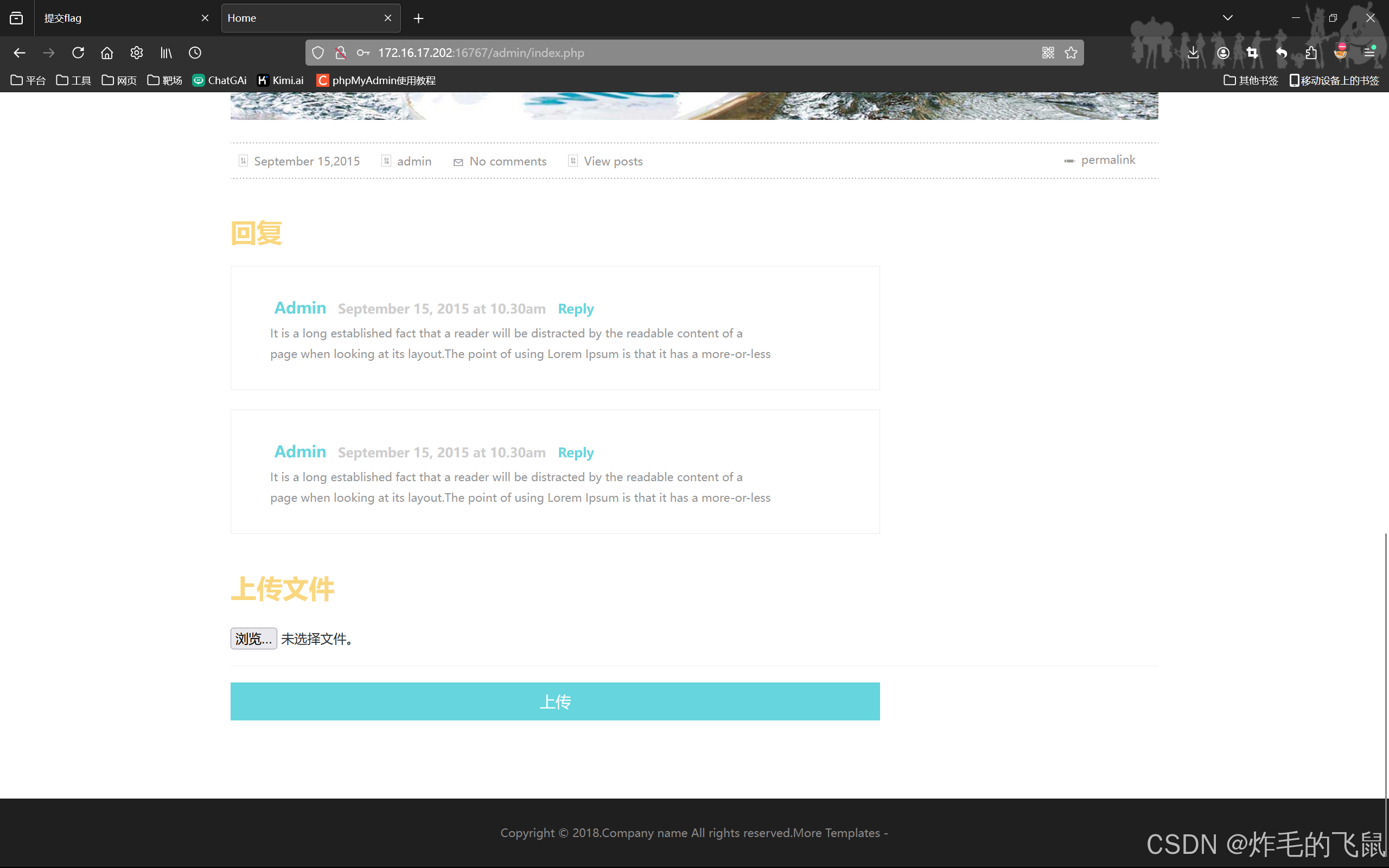
Task: Click the browser back navigation arrow
Action: (x=19, y=52)
